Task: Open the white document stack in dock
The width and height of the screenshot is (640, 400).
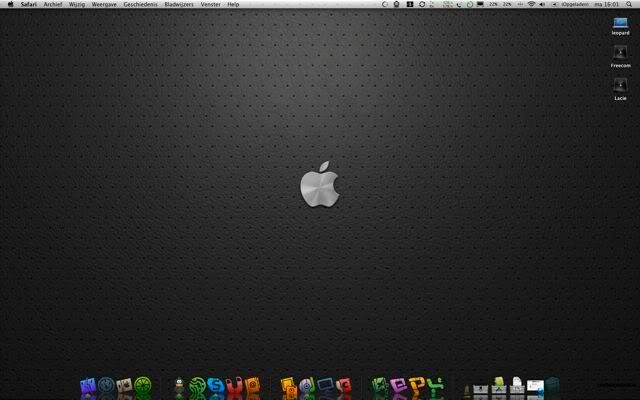Action: point(517,386)
